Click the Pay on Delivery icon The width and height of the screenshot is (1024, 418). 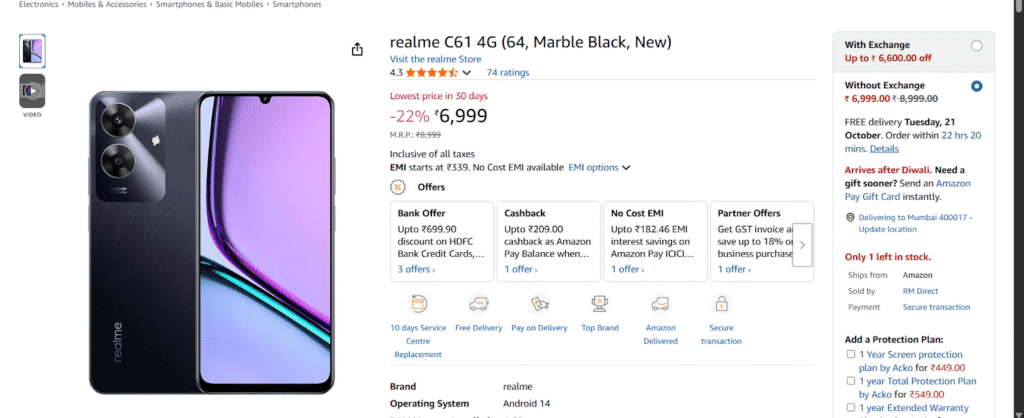[539, 304]
